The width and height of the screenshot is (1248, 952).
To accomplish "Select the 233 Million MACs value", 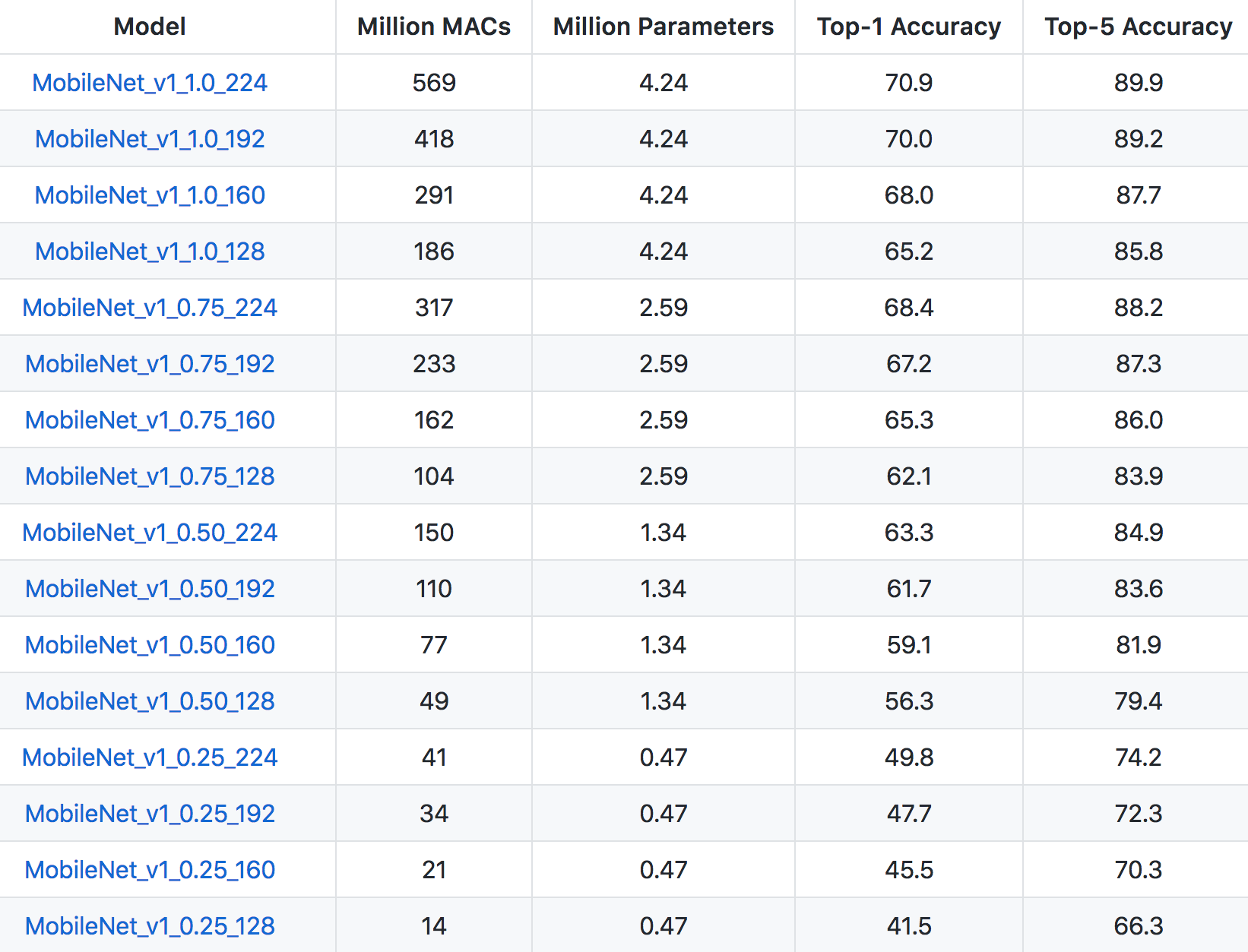I will click(x=434, y=364).
